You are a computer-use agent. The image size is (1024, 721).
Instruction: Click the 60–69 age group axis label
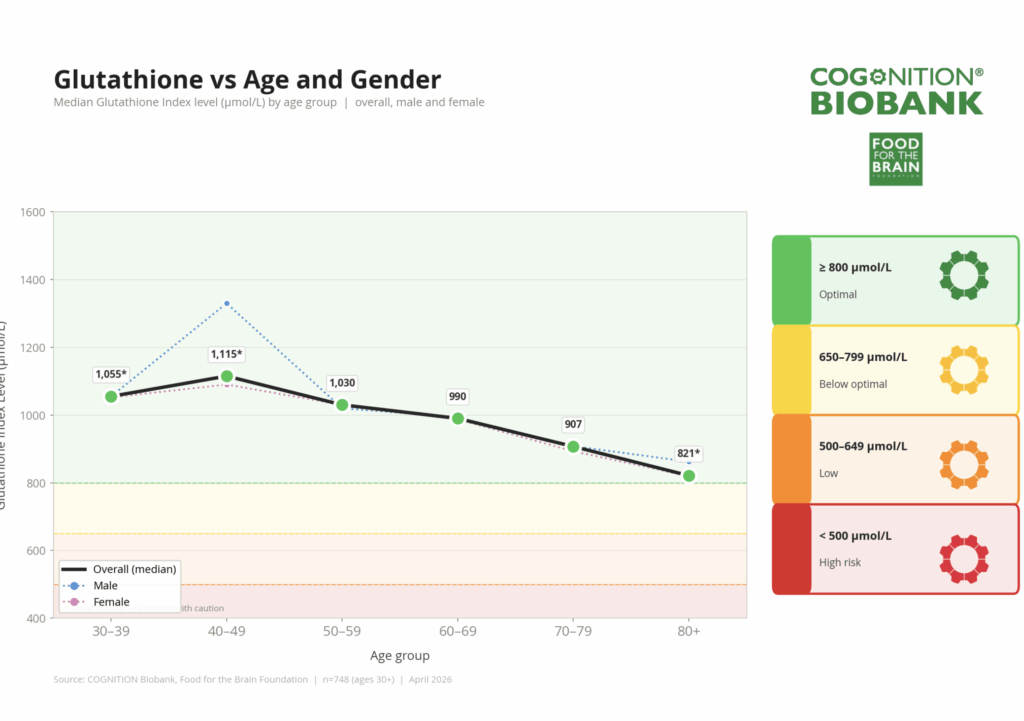coord(458,632)
